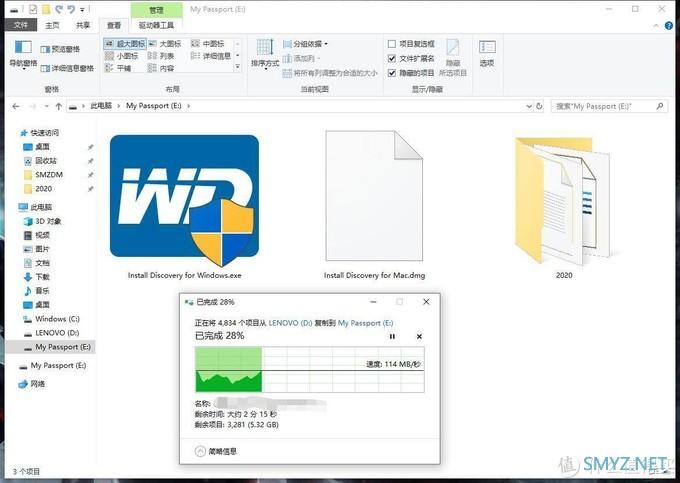The height and width of the screenshot is (483, 680).
Task: Open 音乐 in navigation pane
Action: 42,290
